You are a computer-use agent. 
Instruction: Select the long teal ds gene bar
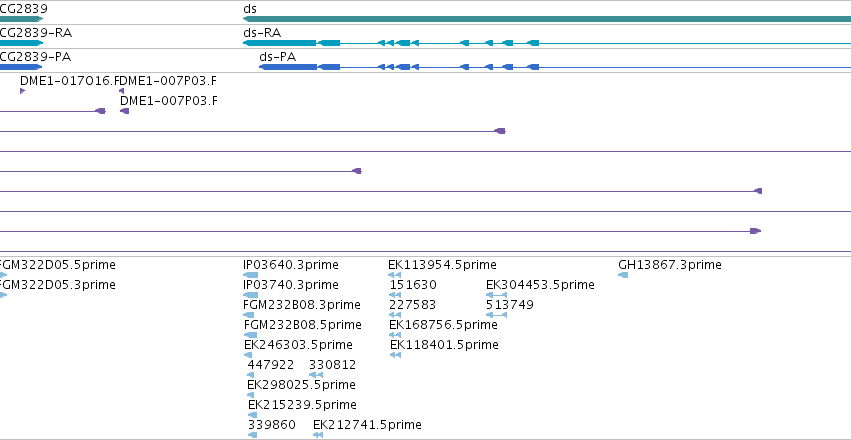547,19
